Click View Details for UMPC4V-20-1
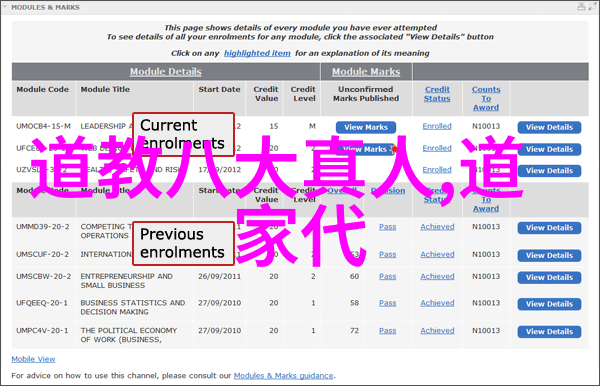This screenshot has height=386, width=600. [x=549, y=332]
